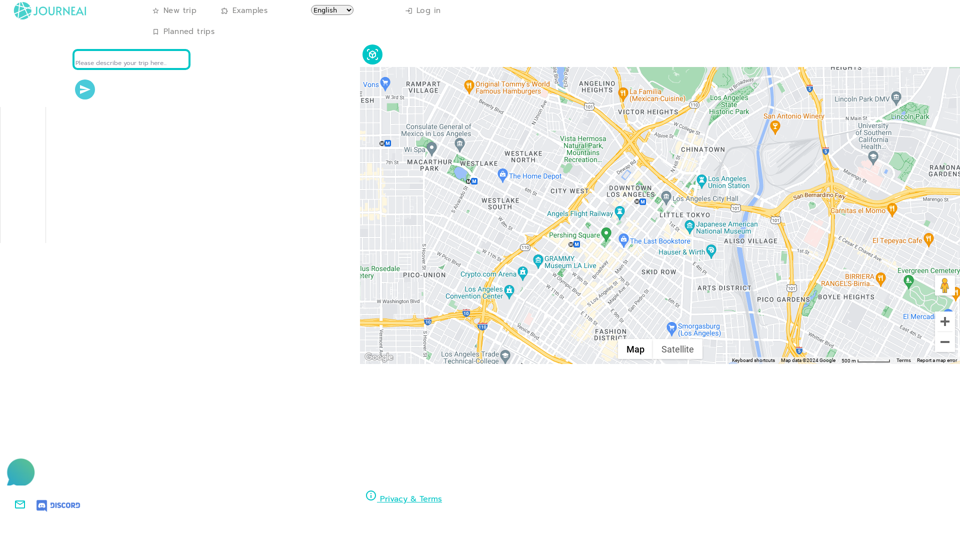Click Keyboard shortcuts on the map
960x540 pixels.
click(753, 361)
